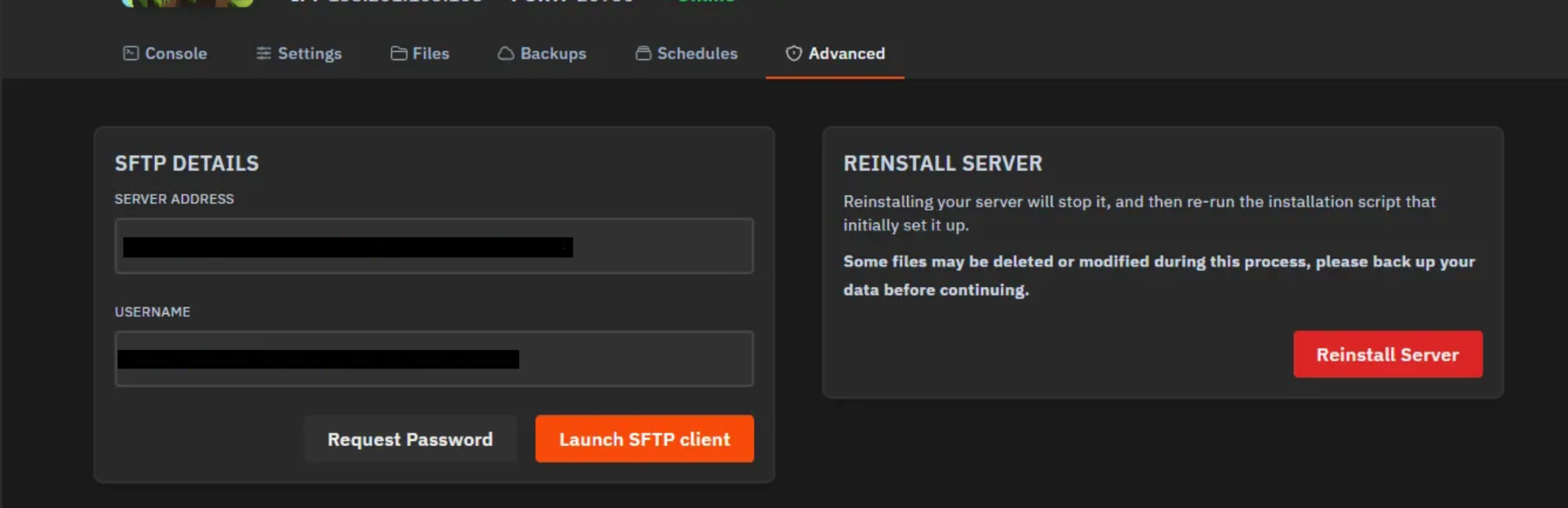
Task: Open the Backups tab label
Action: click(x=553, y=53)
